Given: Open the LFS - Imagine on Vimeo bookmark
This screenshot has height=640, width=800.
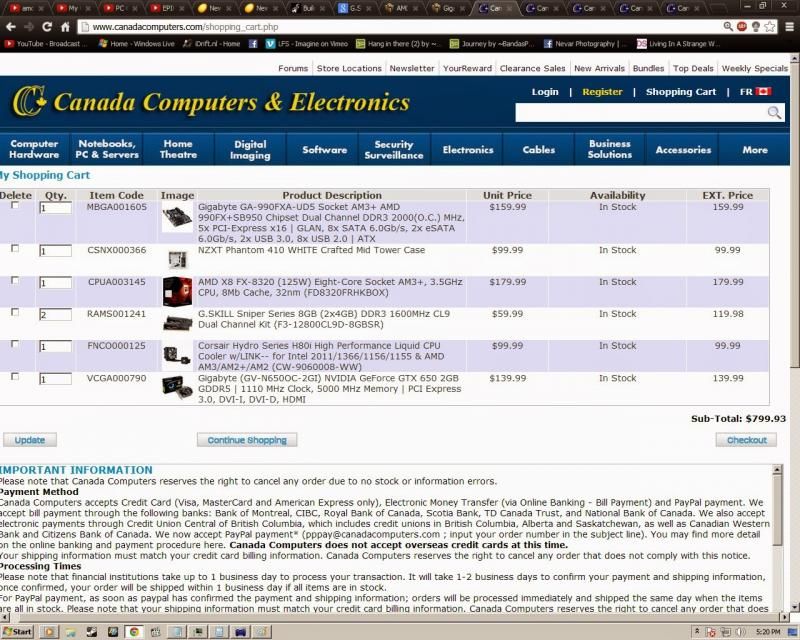Looking at the screenshot, I should tap(307, 44).
